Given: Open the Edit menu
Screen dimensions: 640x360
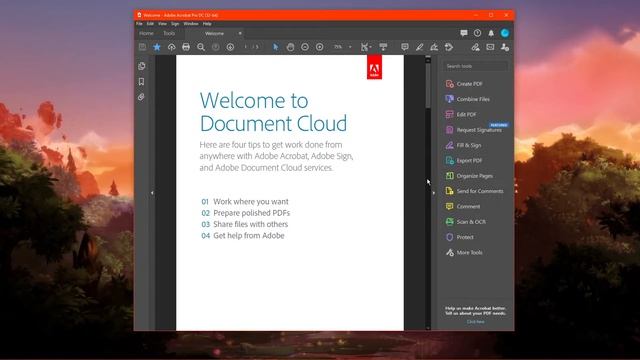Looking at the screenshot, I should coord(150,24).
